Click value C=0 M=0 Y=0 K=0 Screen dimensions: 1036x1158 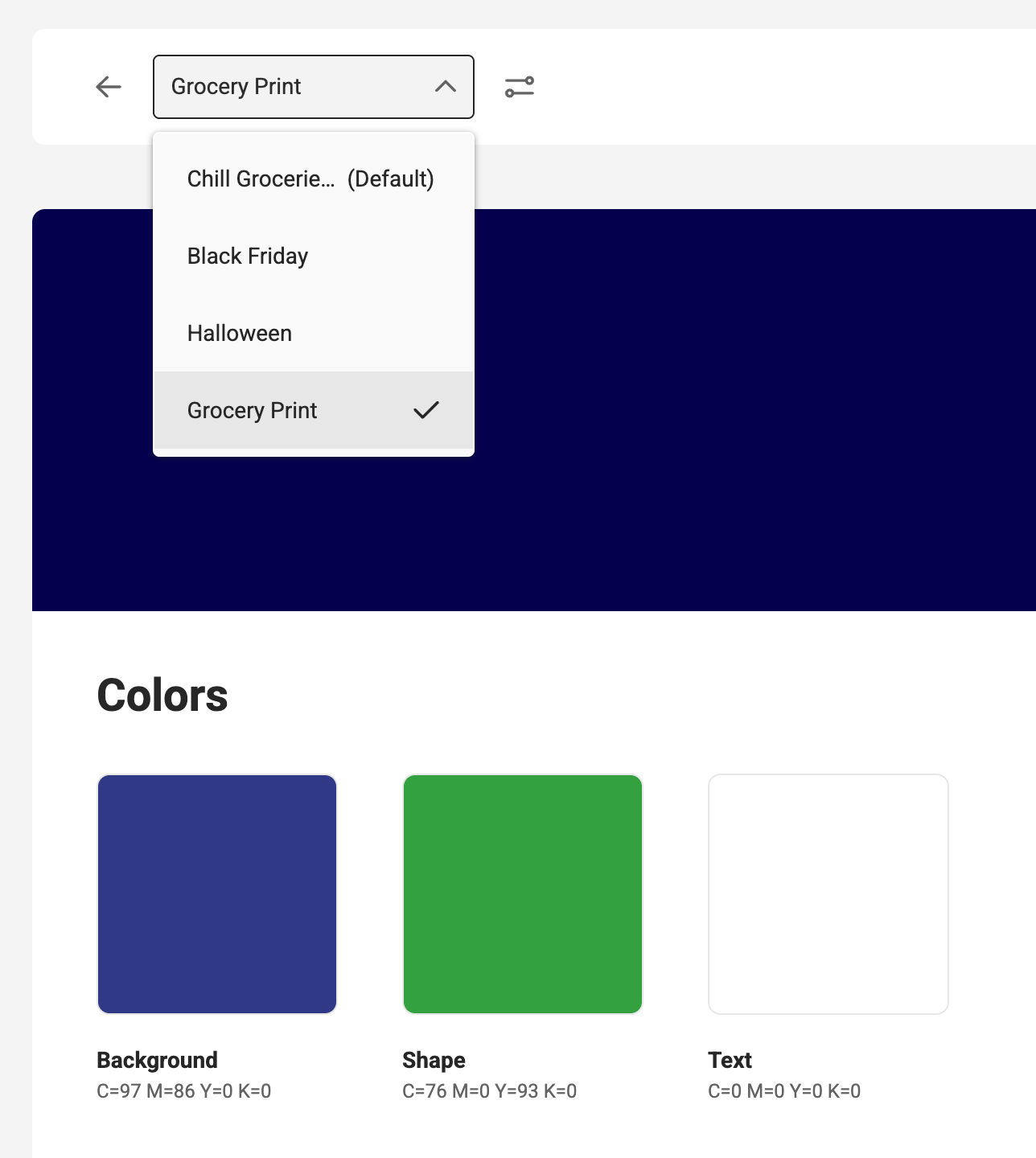[785, 1091]
